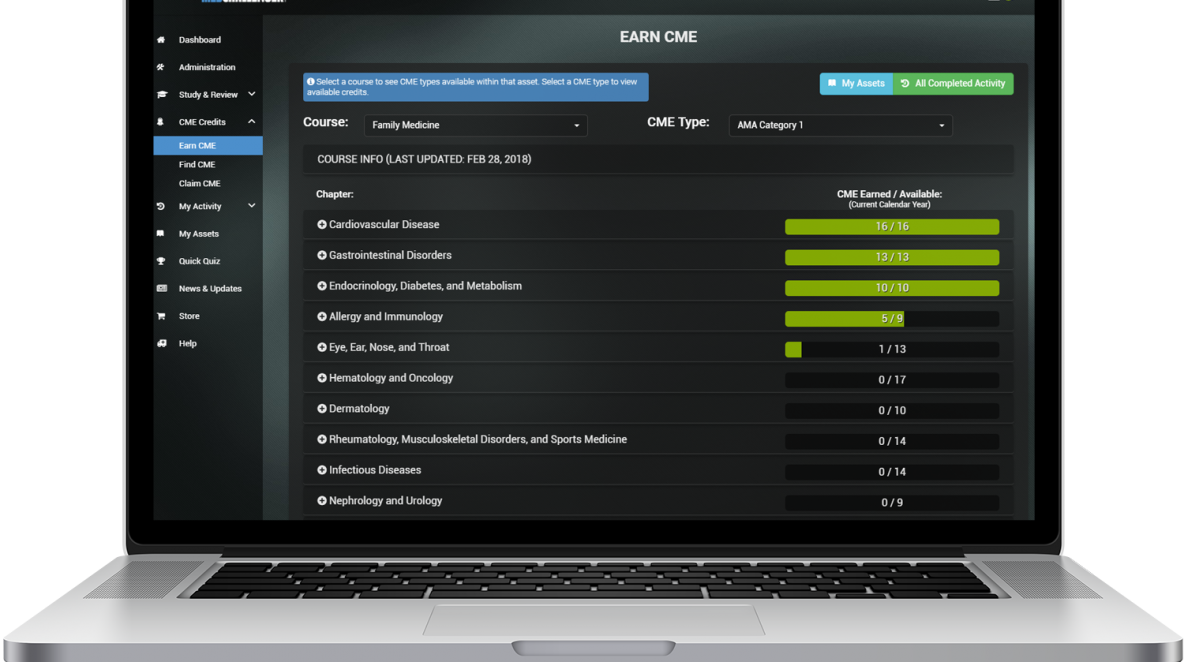Image resolution: width=1184 pixels, height=662 pixels.
Task: Click the Help icon in sidebar
Action: coord(162,343)
